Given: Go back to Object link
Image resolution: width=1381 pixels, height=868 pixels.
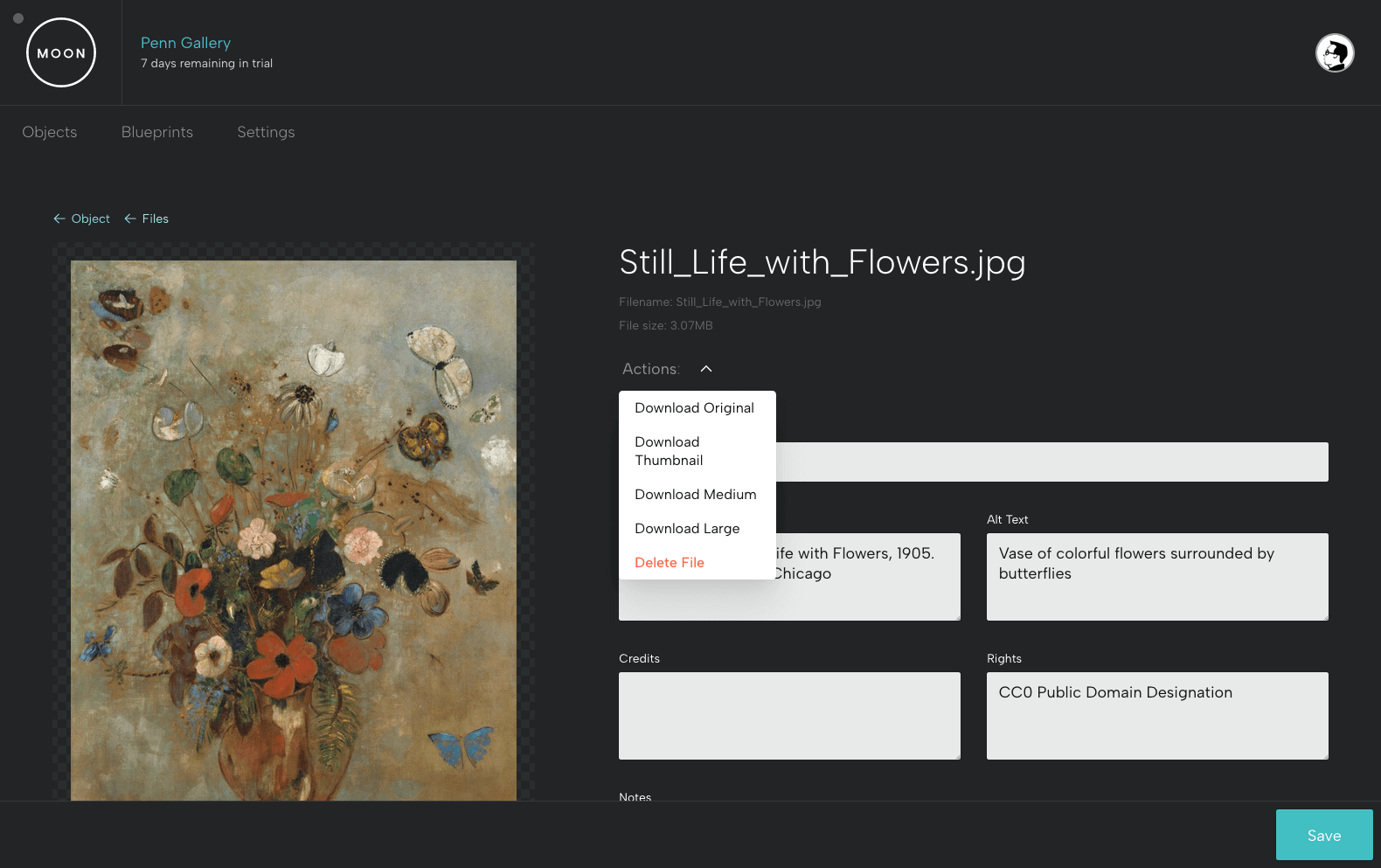Looking at the screenshot, I should [x=81, y=219].
